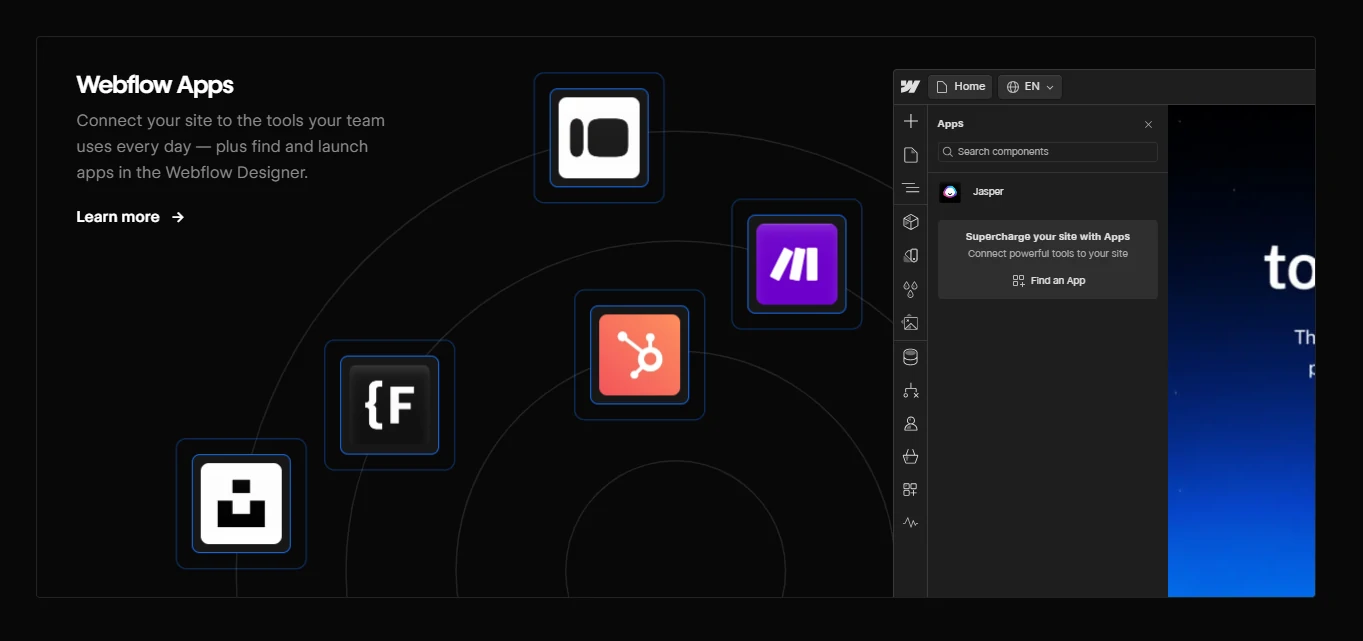Click the Learn more link
This screenshot has width=1363, height=641.
click(x=130, y=217)
